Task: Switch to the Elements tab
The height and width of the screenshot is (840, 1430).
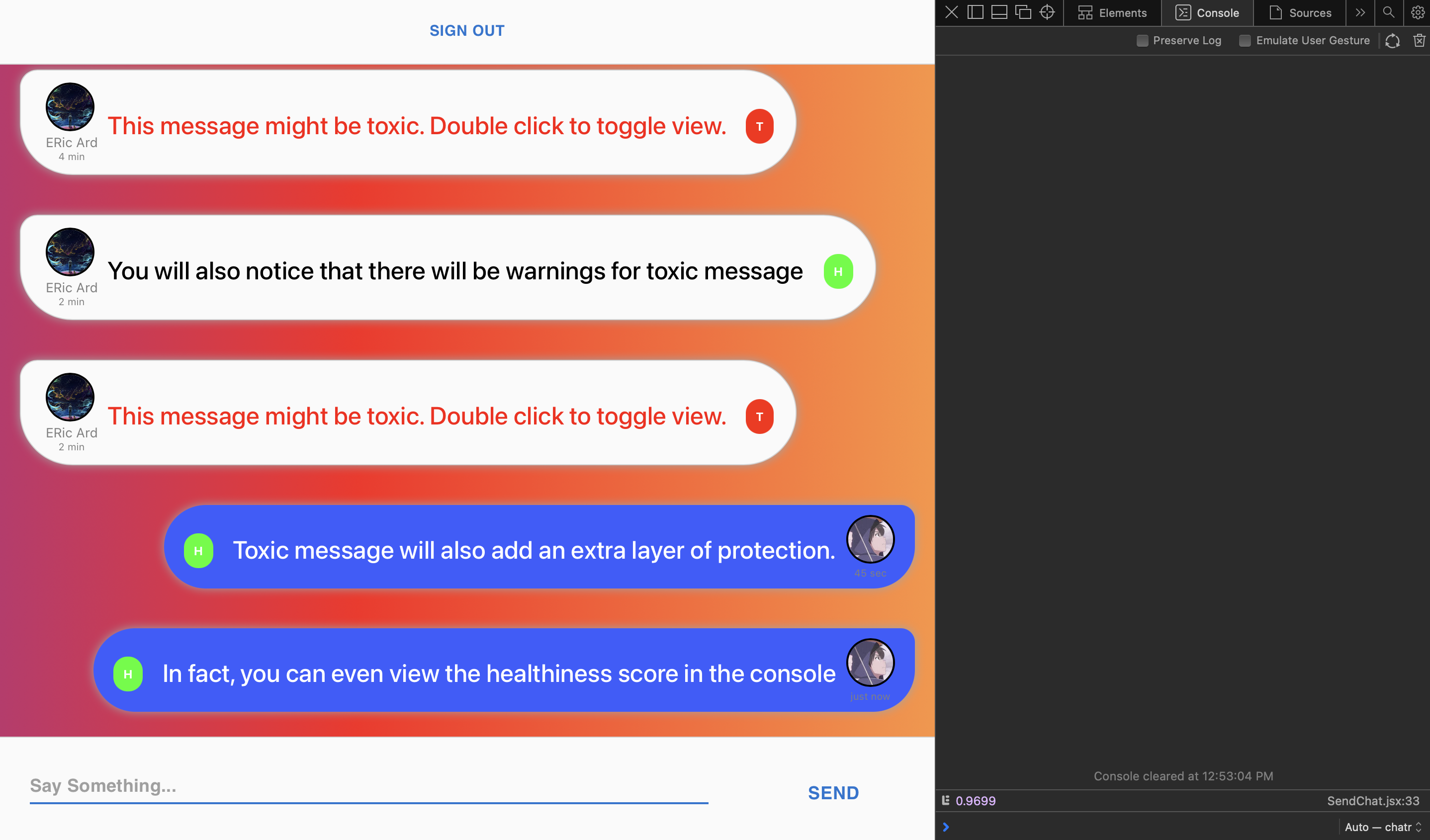Action: tap(1112, 12)
